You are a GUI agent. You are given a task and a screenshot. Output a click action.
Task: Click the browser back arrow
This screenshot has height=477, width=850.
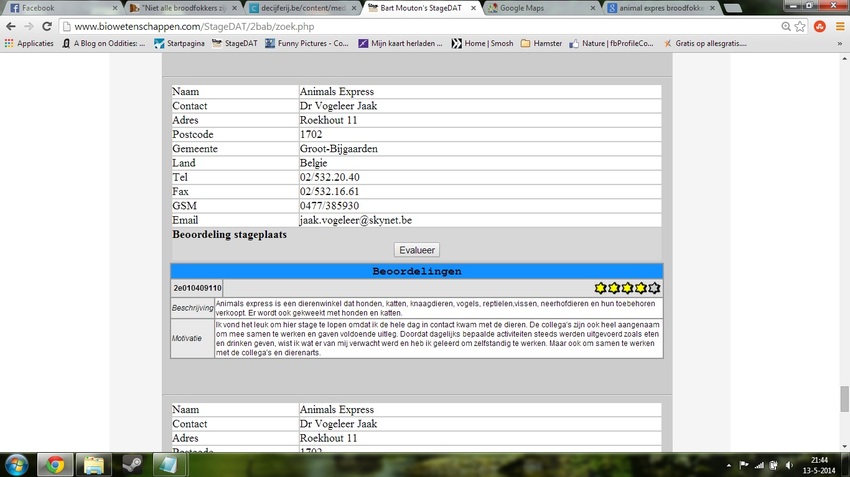coord(11,26)
